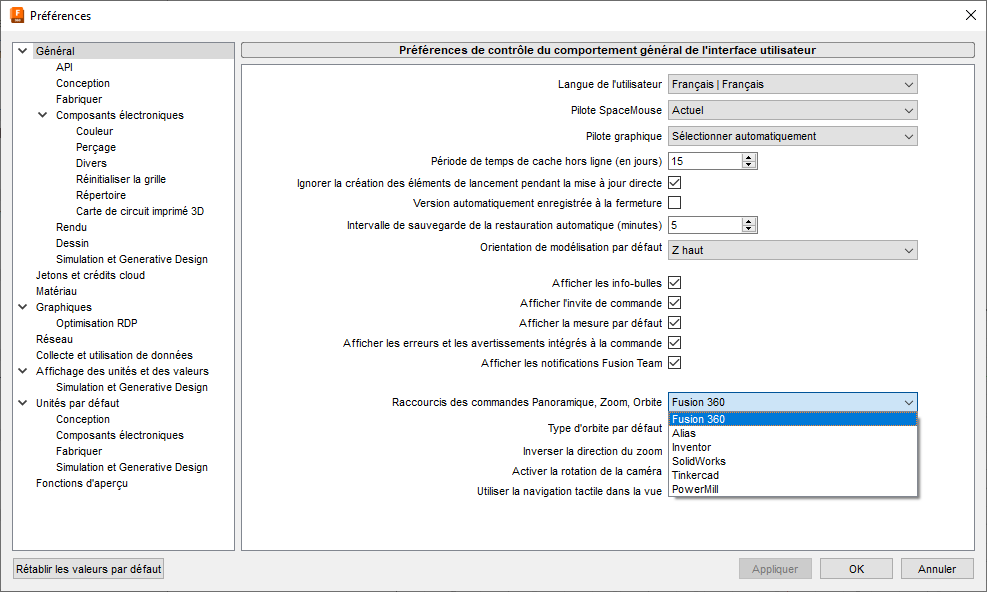Open the Pilote SpaceMouse dropdown
The image size is (987, 592).
(x=792, y=110)
